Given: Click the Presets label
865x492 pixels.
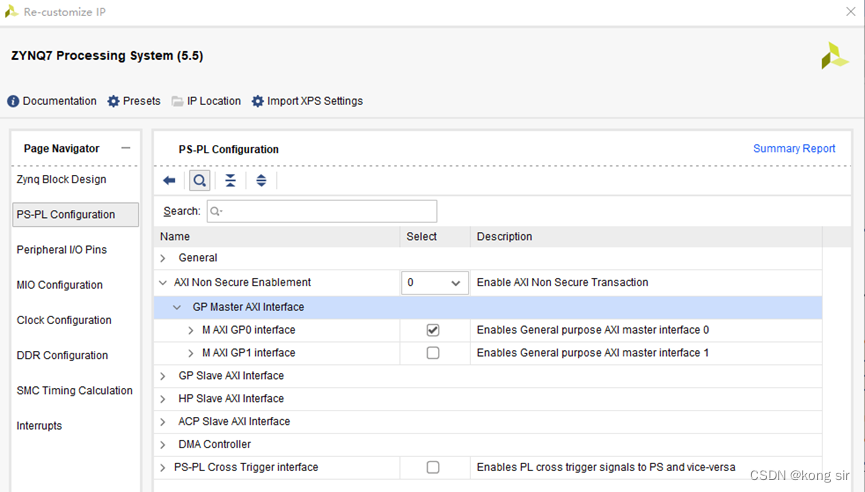Looking at the screenshot, I should pos(142,101).
